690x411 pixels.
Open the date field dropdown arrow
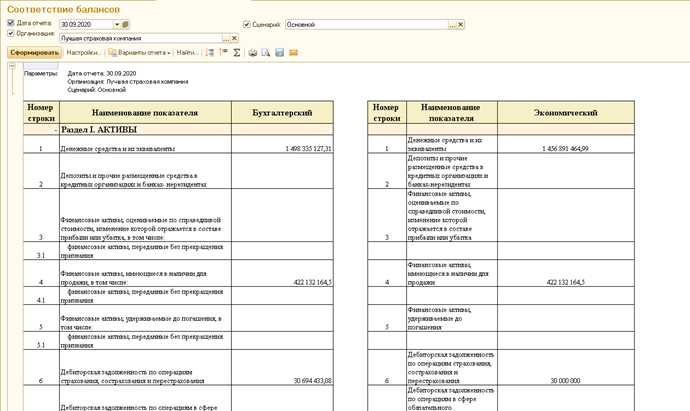(x=117, y=25)
